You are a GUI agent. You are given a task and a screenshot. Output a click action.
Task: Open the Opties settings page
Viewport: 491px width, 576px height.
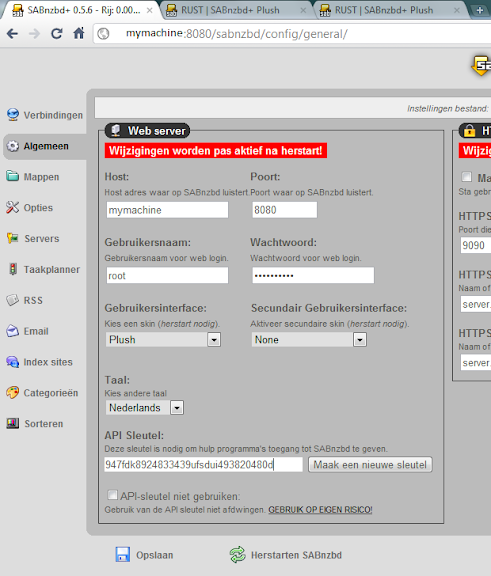click(38, 208)
